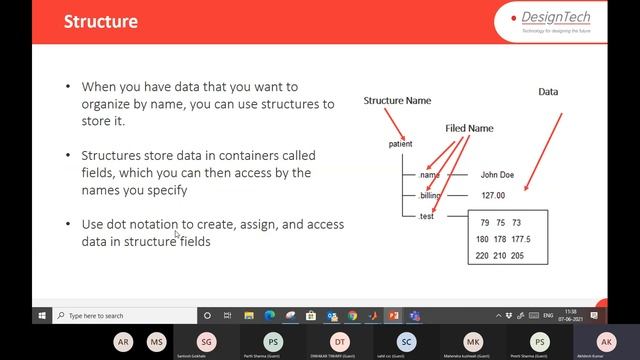The image size is (640, 360).
Task: Select participant tile AK
Action: [x=607, y=342]
